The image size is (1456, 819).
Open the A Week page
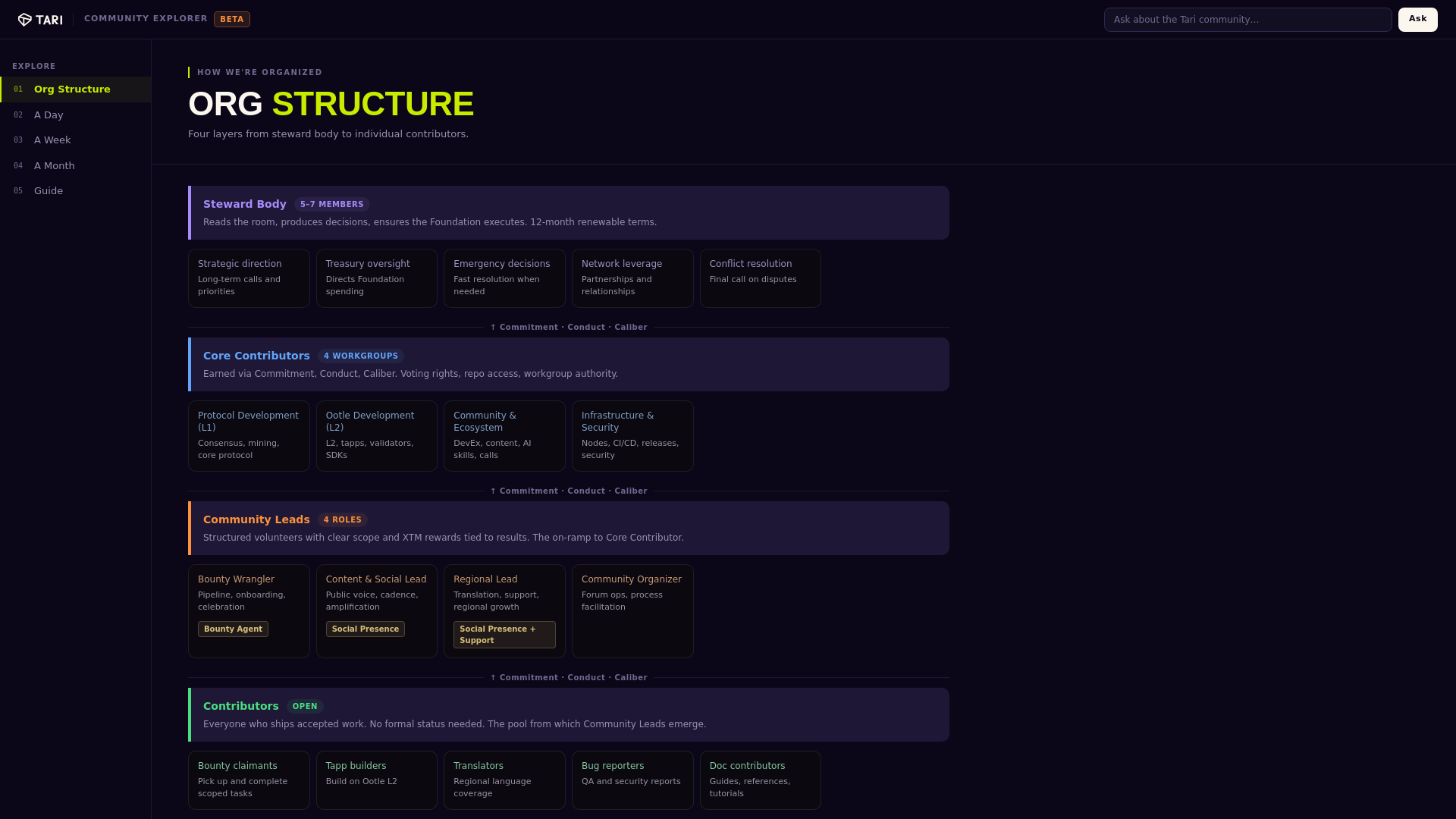click(76, 140)
